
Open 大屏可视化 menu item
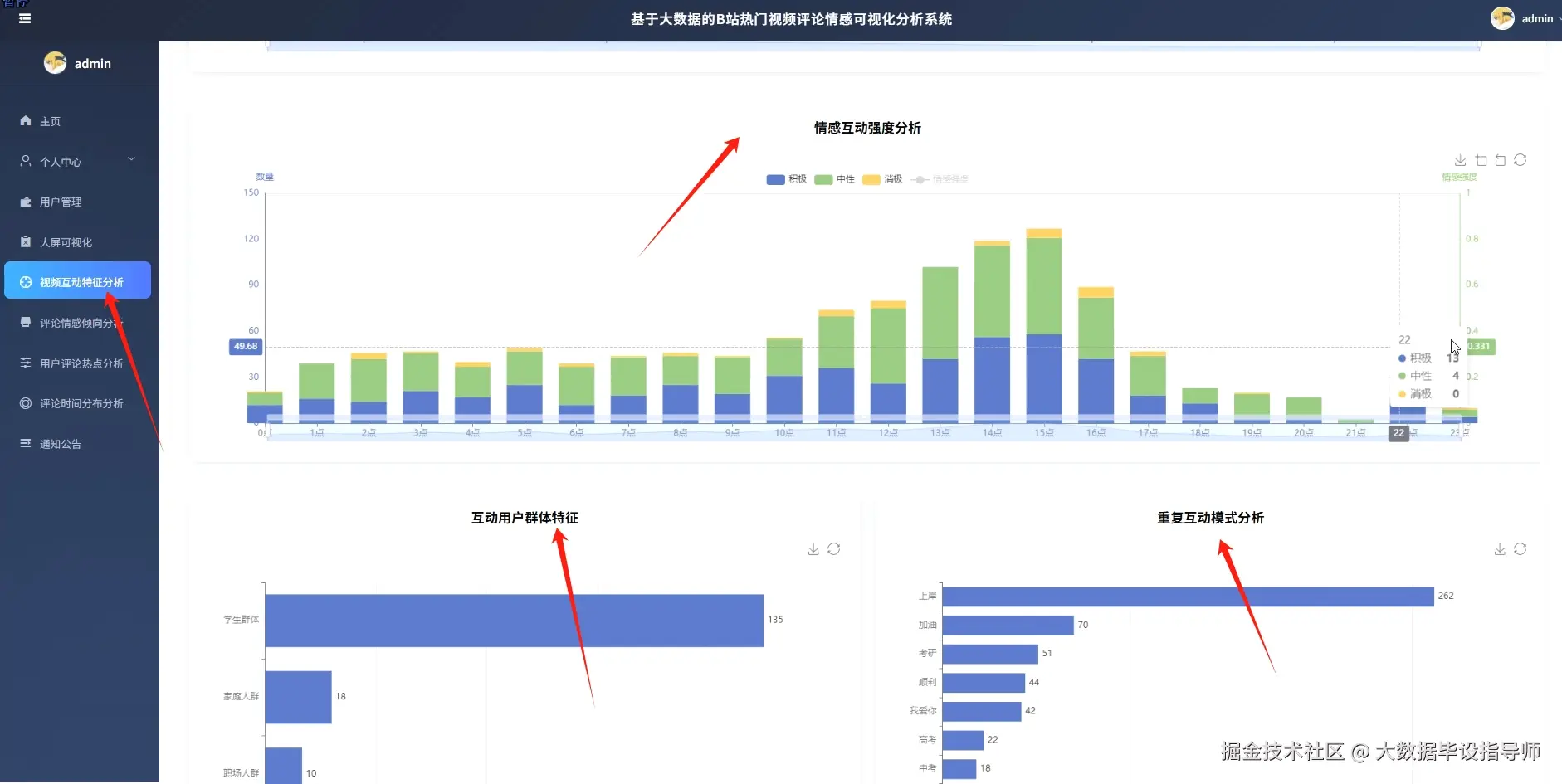click(x=80, y=242)
